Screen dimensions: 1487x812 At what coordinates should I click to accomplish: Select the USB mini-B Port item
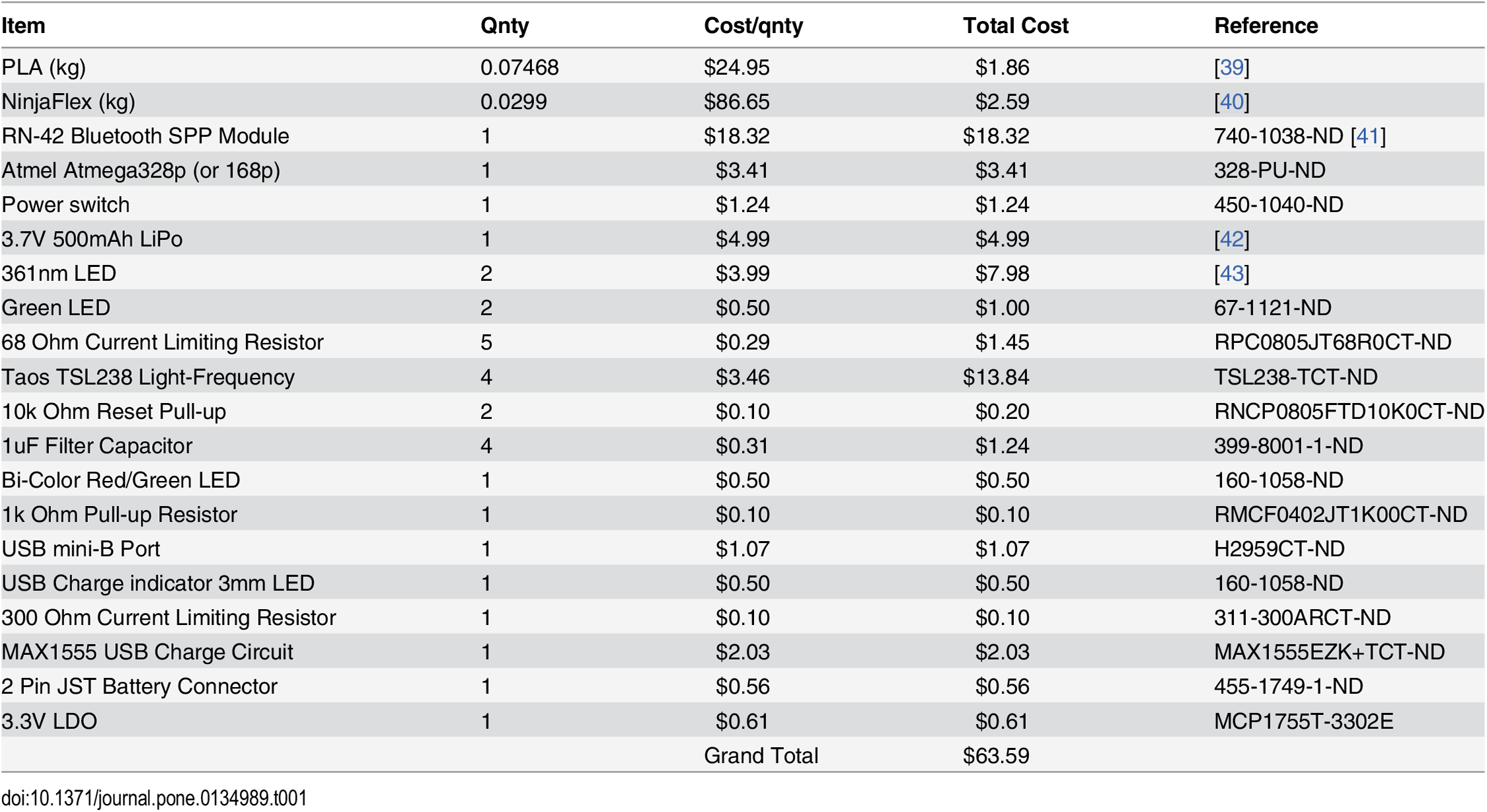(x=81, y=549)
